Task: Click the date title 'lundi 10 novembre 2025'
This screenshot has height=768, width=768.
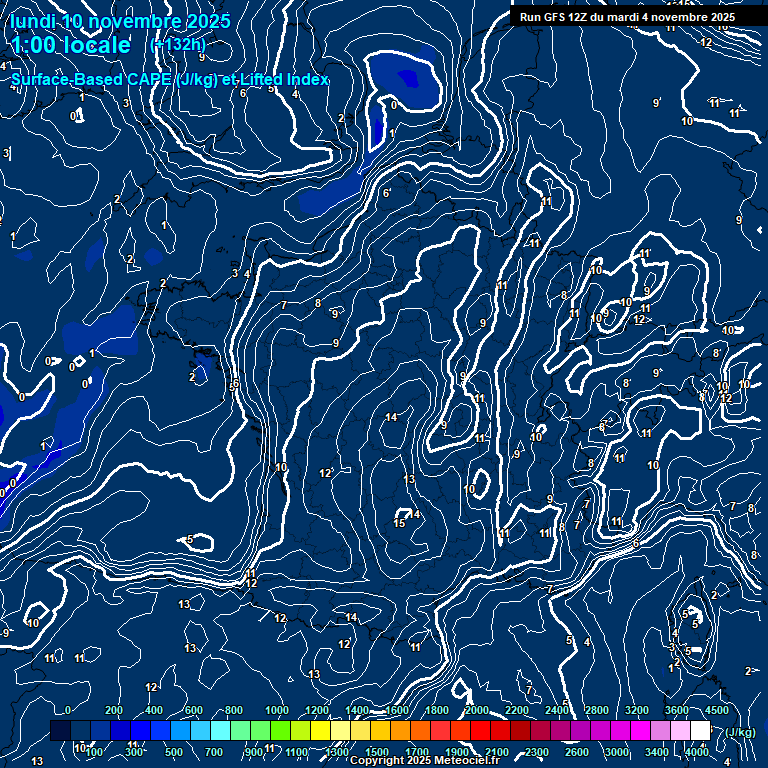Action: pyautogui.click(x=120, y=21)
